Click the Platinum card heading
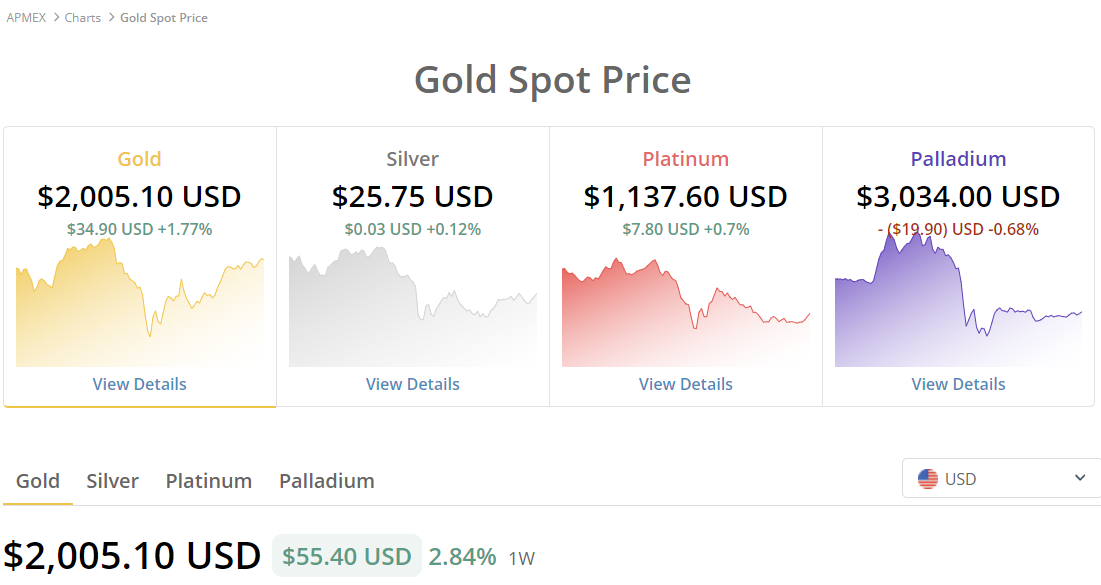Image resolution: width=1101 pixels, height=585 pixels. point(685,159)
